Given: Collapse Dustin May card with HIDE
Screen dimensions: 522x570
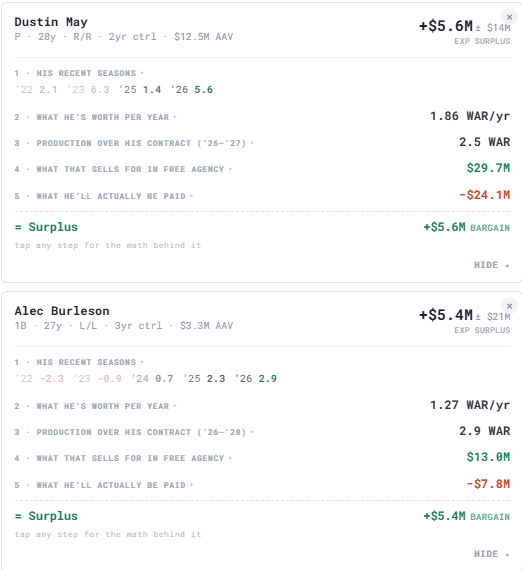Looking at the screenshot, I should coord(491,265).
